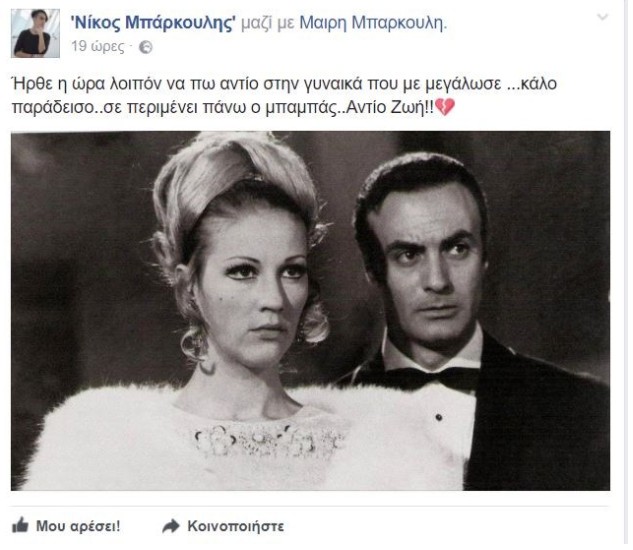Like the post via Μου αρέσει! label
The width and height of the screenshot is (633, 550).
coord(78,526)
